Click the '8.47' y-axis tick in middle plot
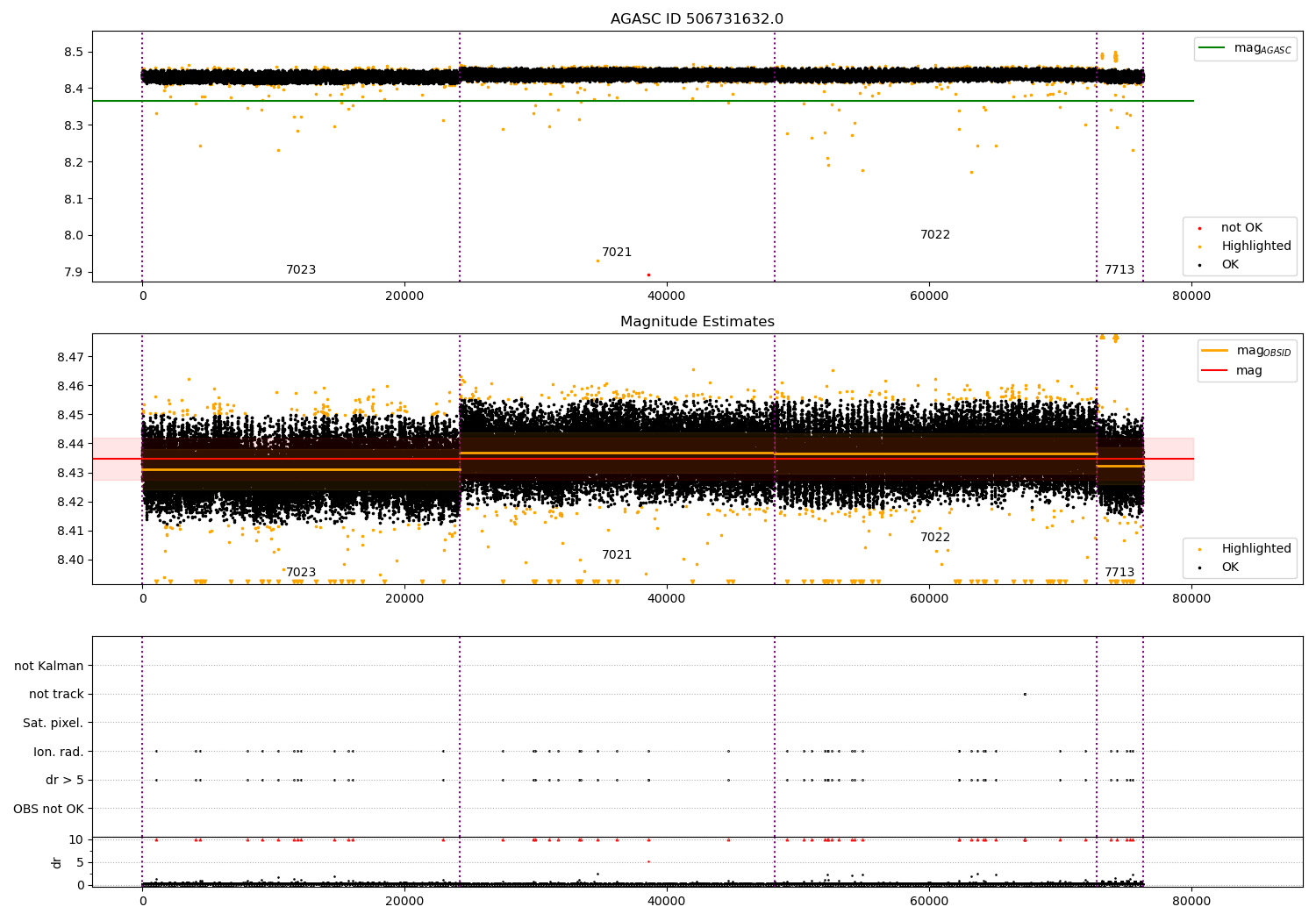 click(x=70, y=357)
